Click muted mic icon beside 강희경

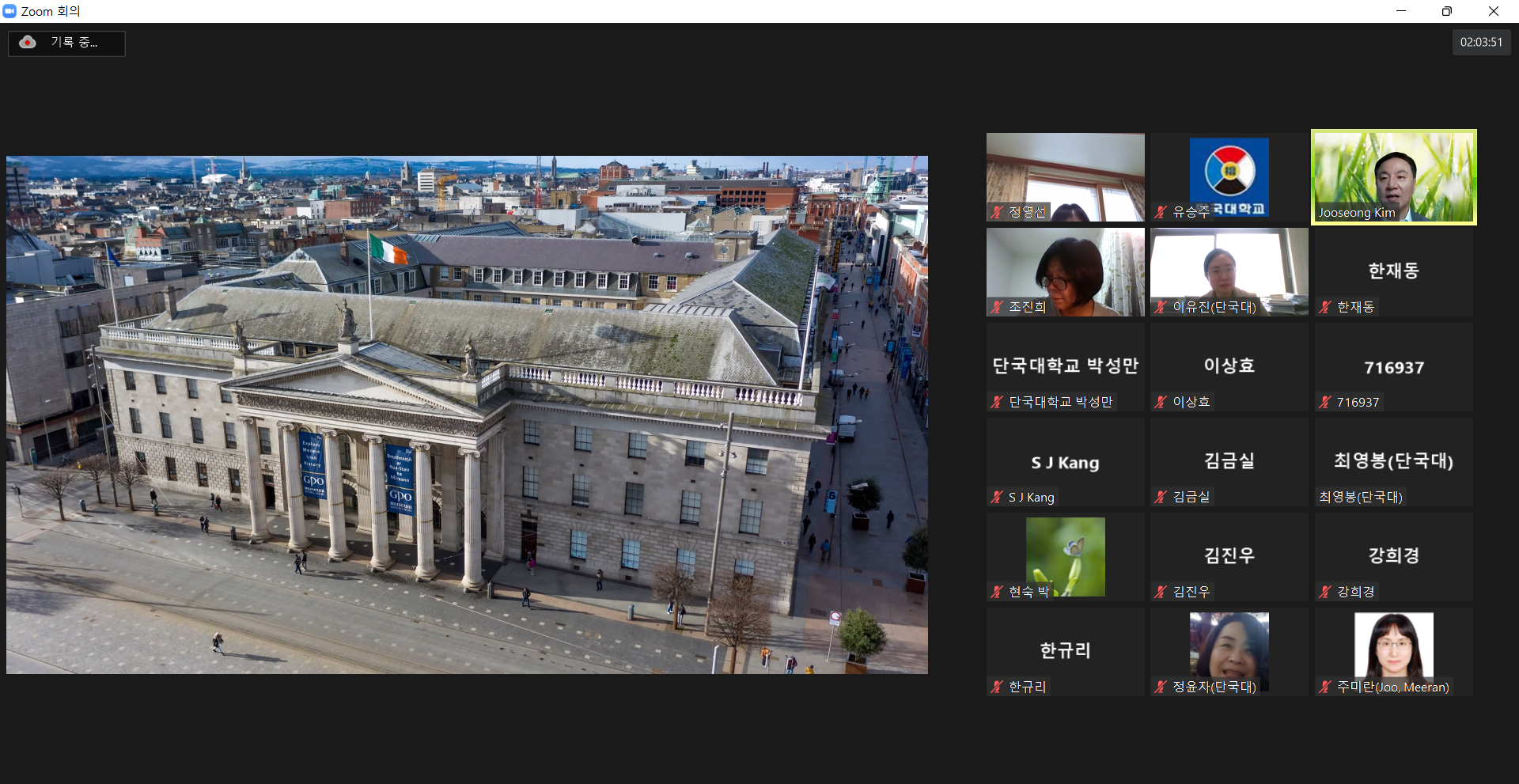click(1325, 592)
